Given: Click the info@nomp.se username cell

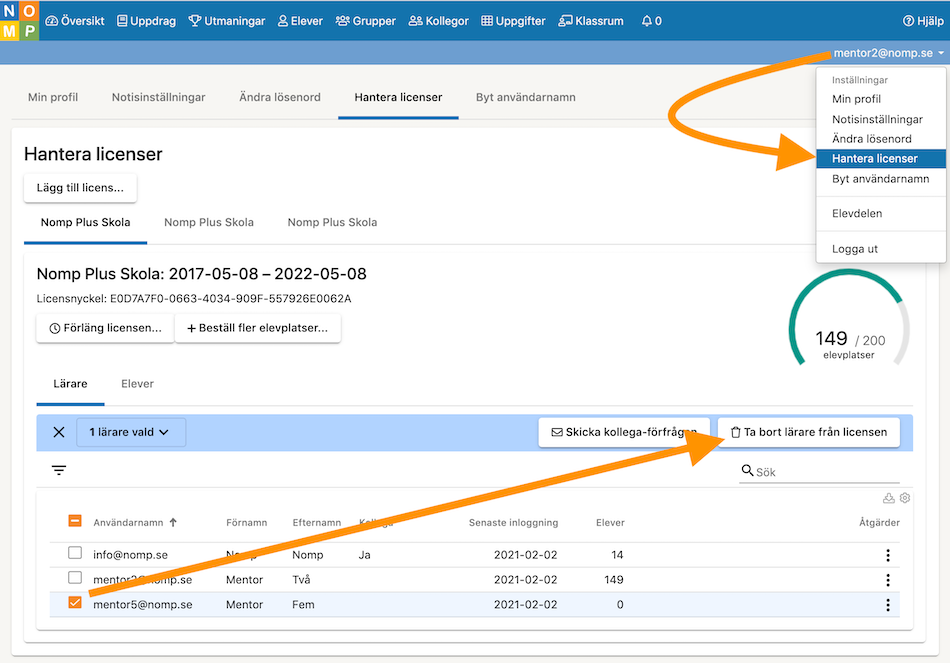Looking at the screenshot, I should tap(130, 555).
